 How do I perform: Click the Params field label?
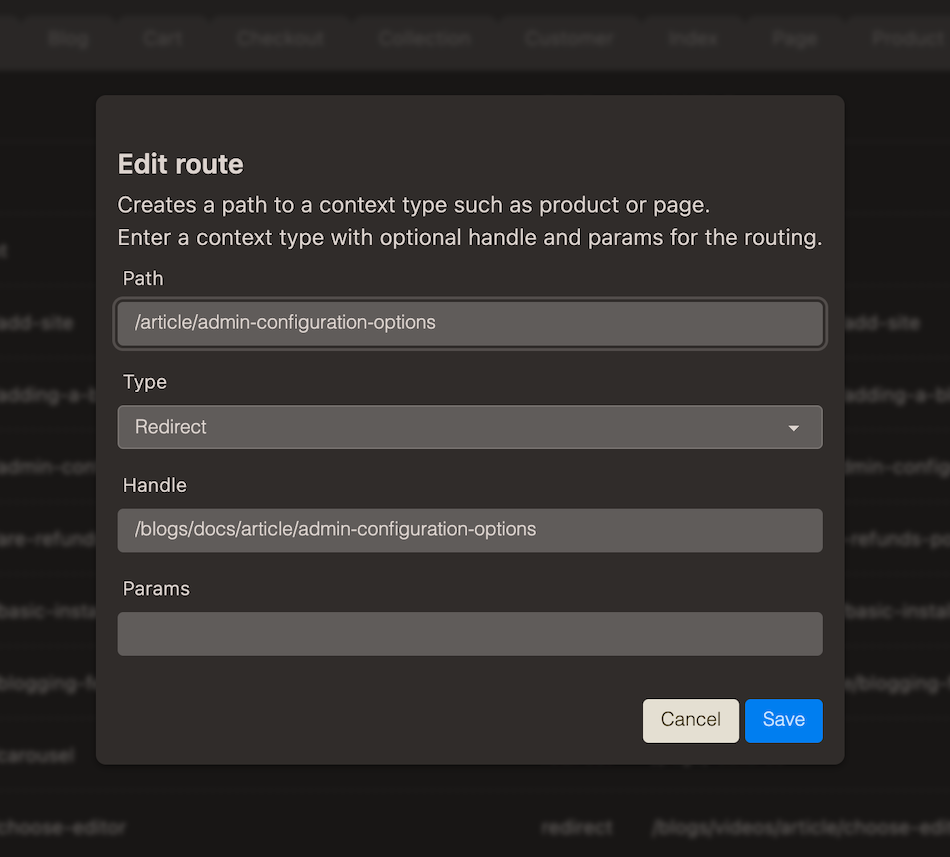(x=156, y=589)
